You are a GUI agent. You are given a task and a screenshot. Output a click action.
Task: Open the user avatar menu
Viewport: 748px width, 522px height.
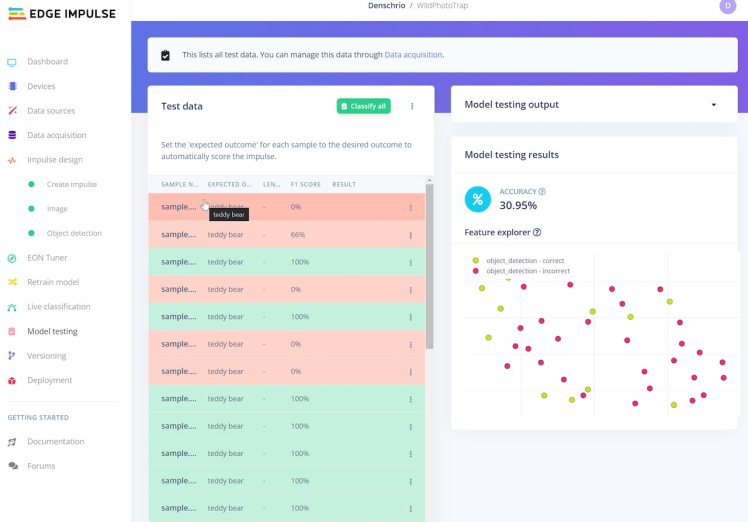click(727, 6)
